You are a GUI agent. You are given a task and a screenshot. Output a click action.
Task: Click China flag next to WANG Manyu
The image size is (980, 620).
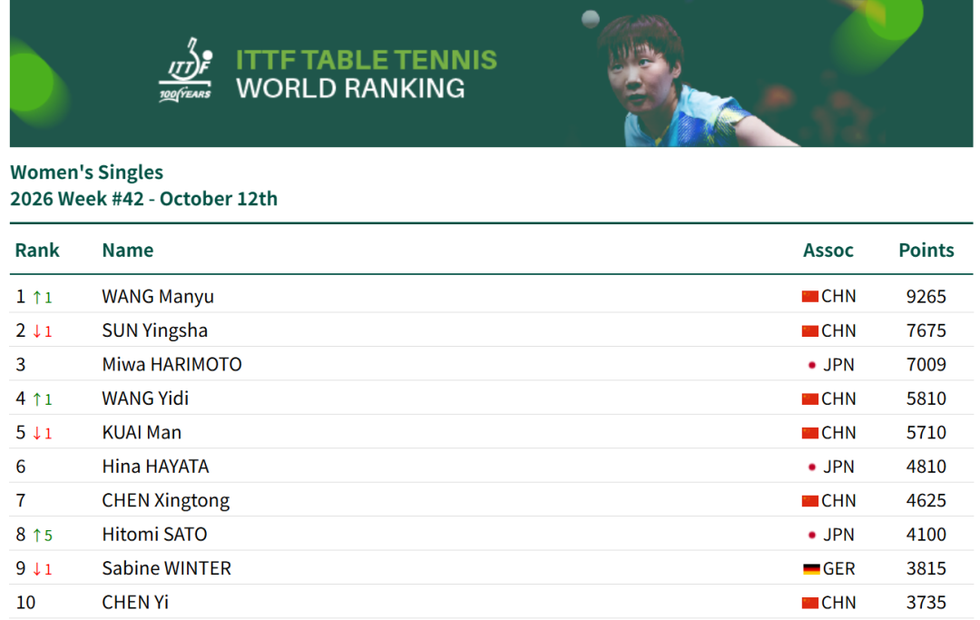[x=810, y=296]
